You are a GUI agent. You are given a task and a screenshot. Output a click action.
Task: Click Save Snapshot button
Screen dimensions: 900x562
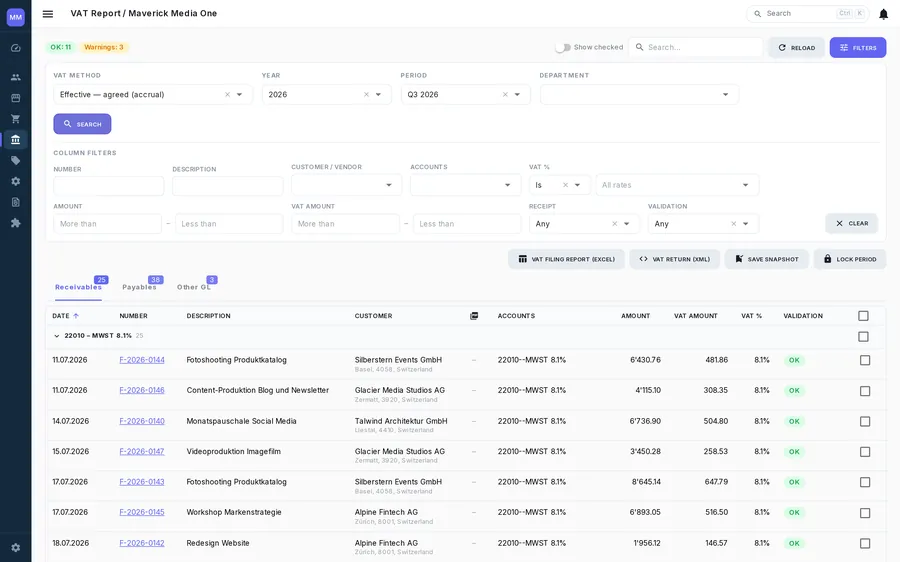coord(767,259)
